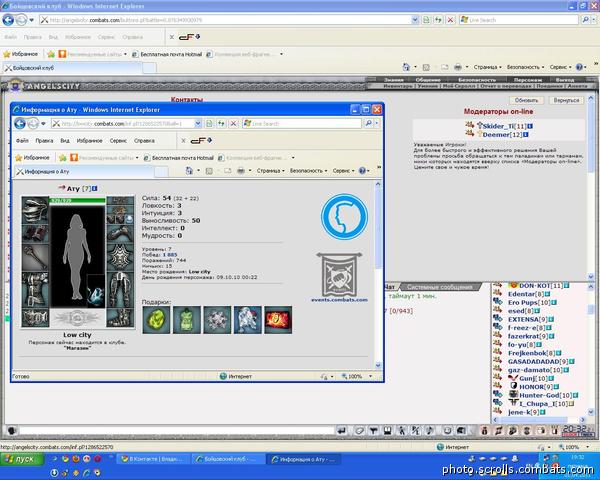Open the Безопасность dropdown in the info window

[x=308, y=171]
